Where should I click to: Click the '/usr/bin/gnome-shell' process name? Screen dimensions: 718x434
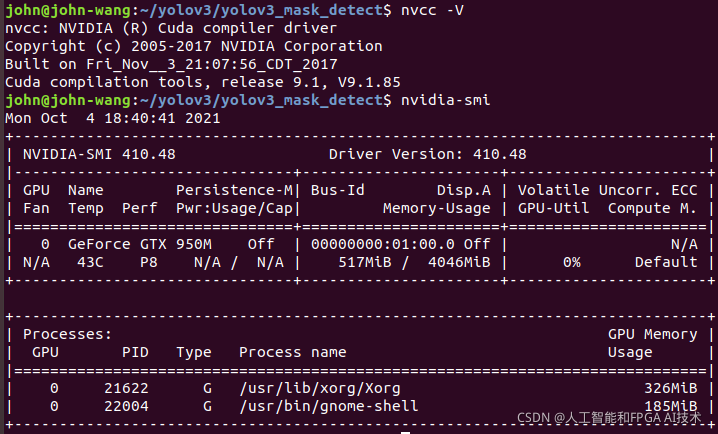point(329,406)
